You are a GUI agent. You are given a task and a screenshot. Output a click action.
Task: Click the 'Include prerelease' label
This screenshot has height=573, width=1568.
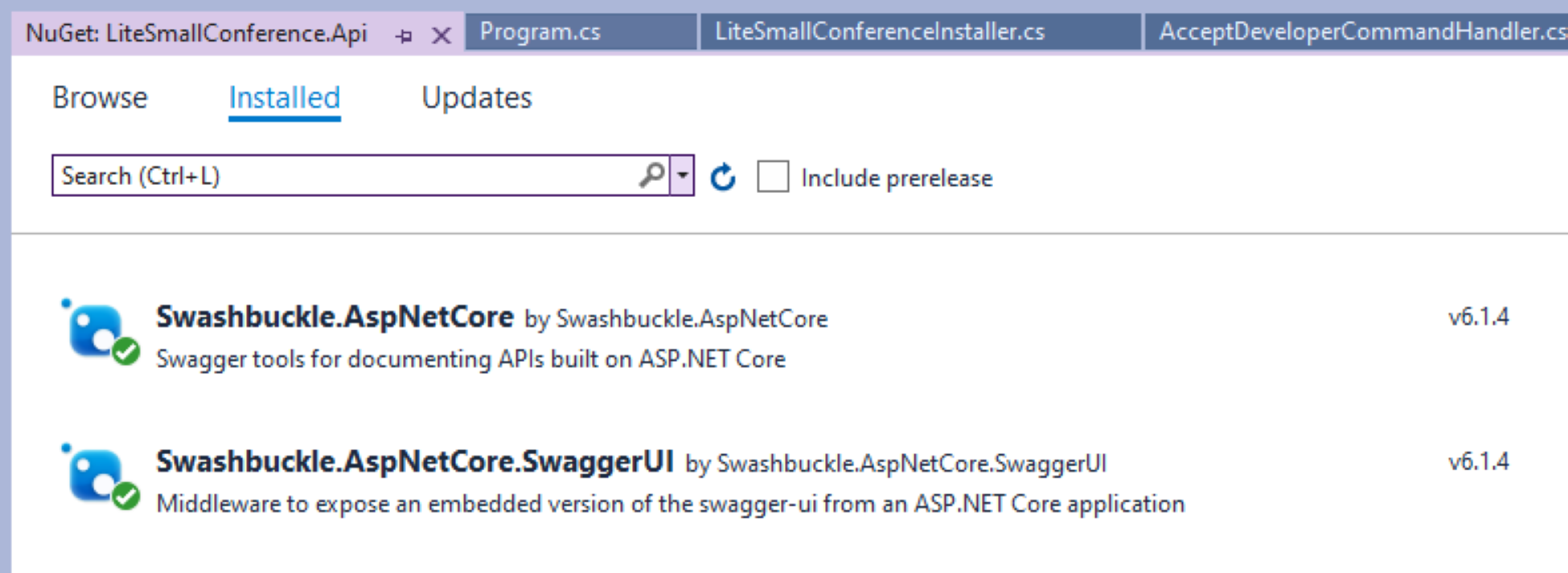pyautogui.click(x=897, y=178)
